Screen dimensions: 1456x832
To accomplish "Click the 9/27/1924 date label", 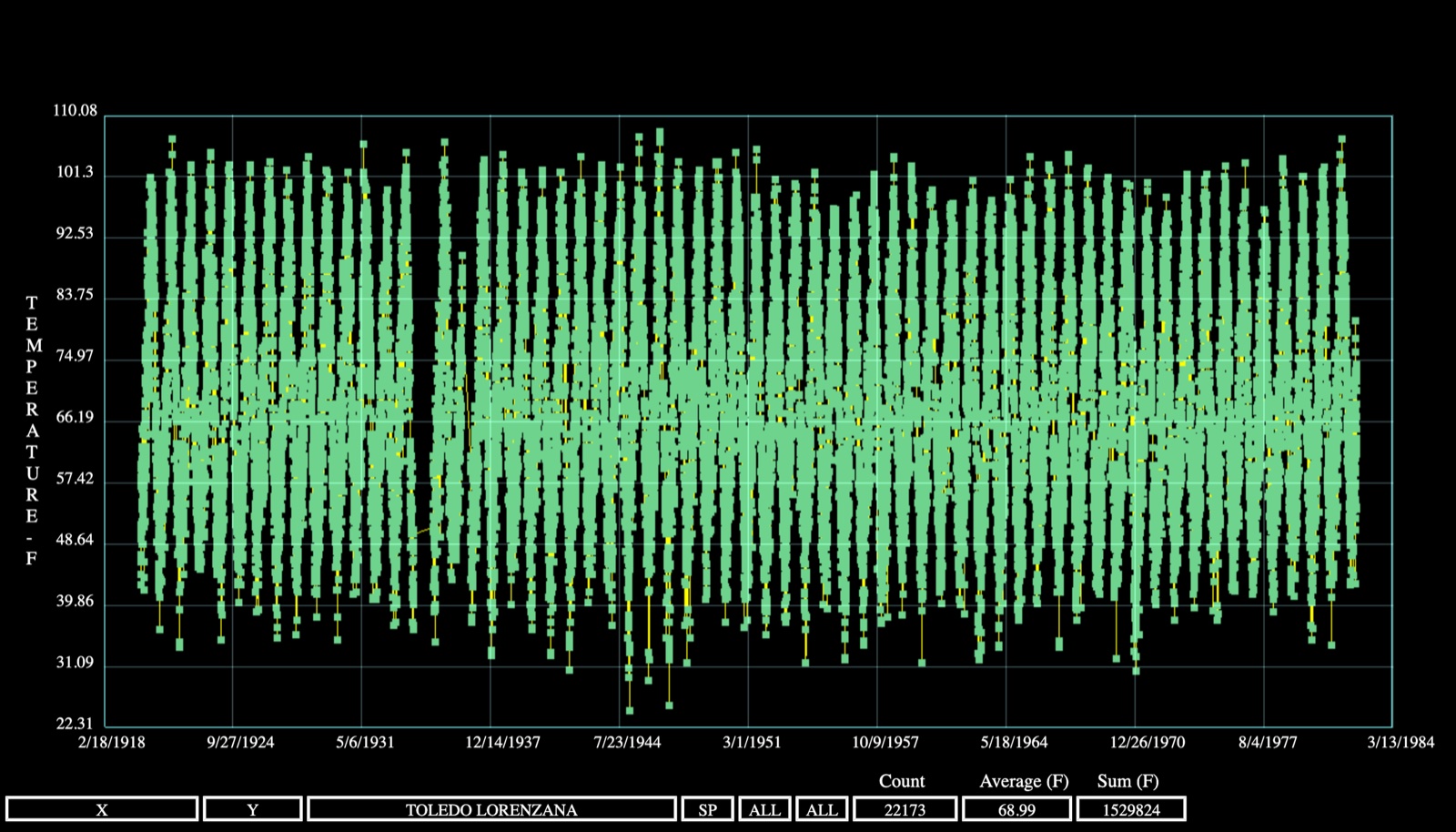I will coord(240,742).
